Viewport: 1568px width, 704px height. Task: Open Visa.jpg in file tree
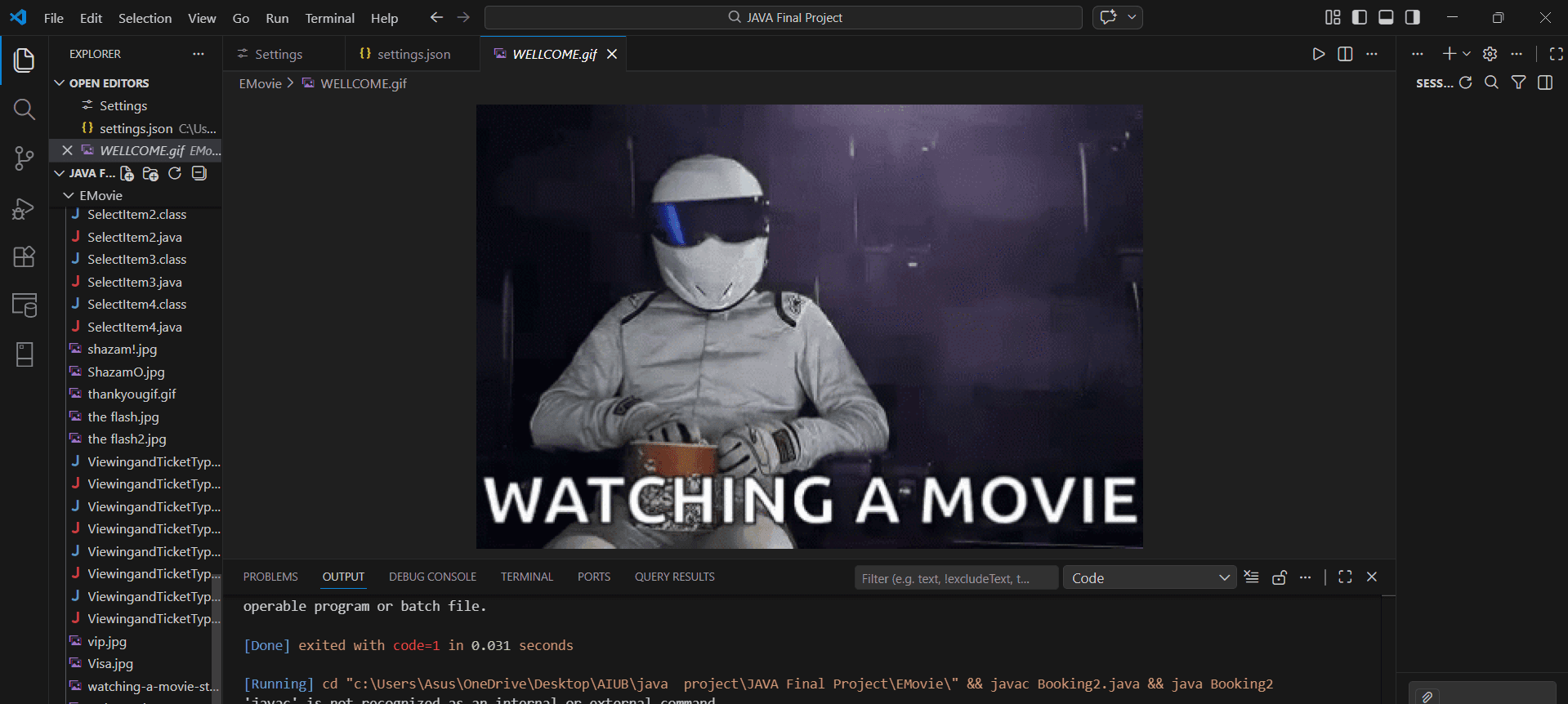click(x=110, y=663)
